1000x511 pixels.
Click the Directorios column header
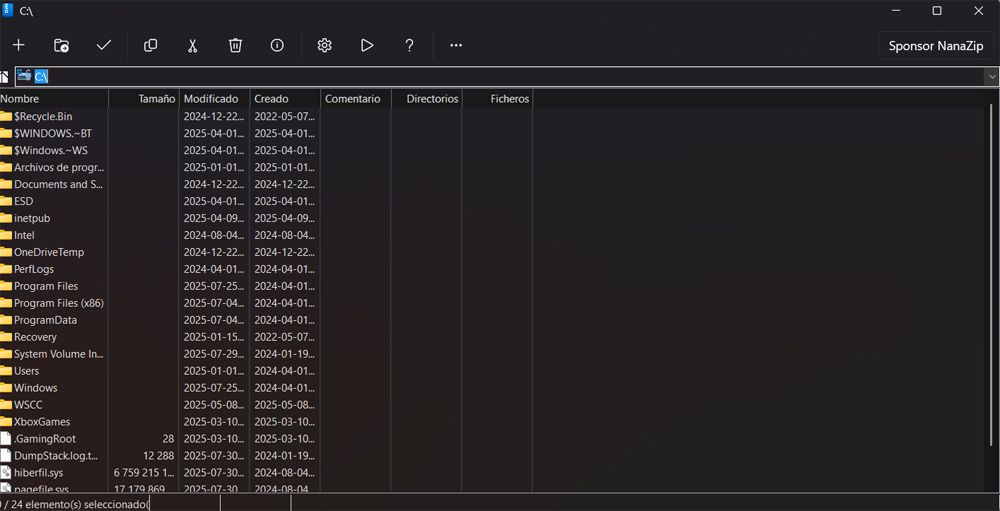click(426, 99)
